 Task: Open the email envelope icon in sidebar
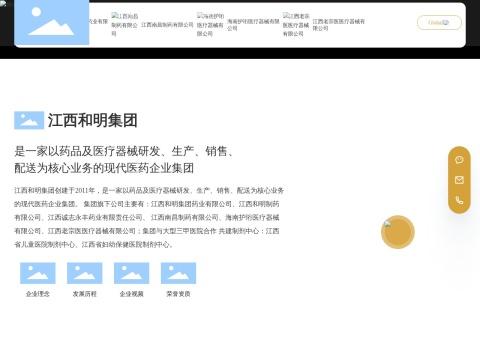[459, 180]
